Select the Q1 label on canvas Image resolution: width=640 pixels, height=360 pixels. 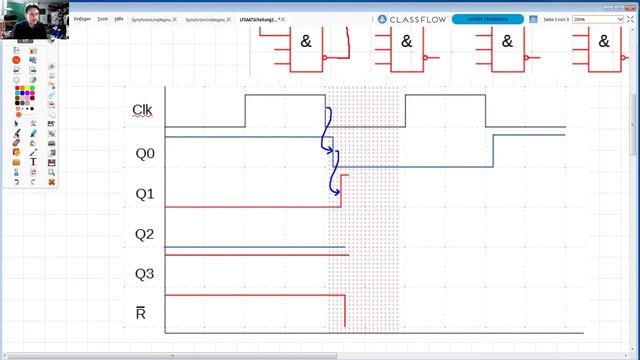[145, 193]
